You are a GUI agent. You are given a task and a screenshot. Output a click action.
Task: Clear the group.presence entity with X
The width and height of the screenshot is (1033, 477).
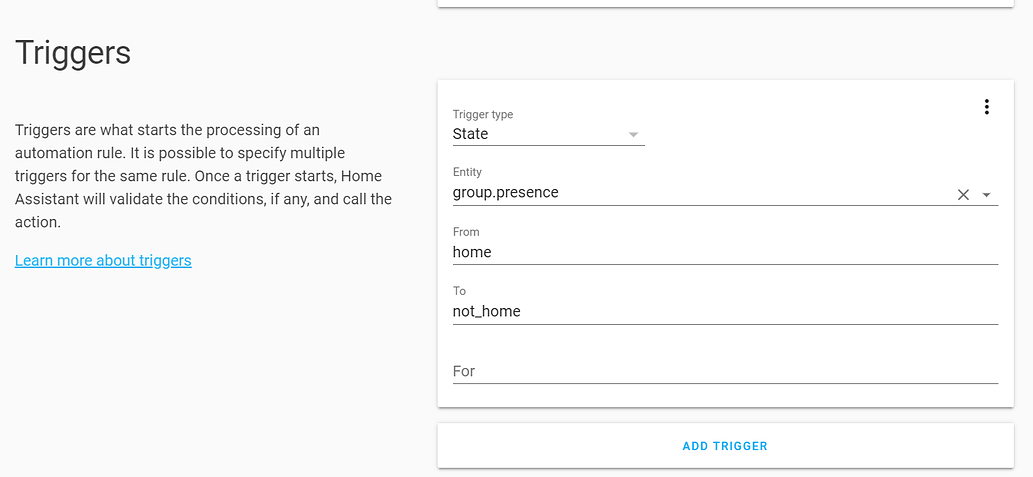pos(963,194)
